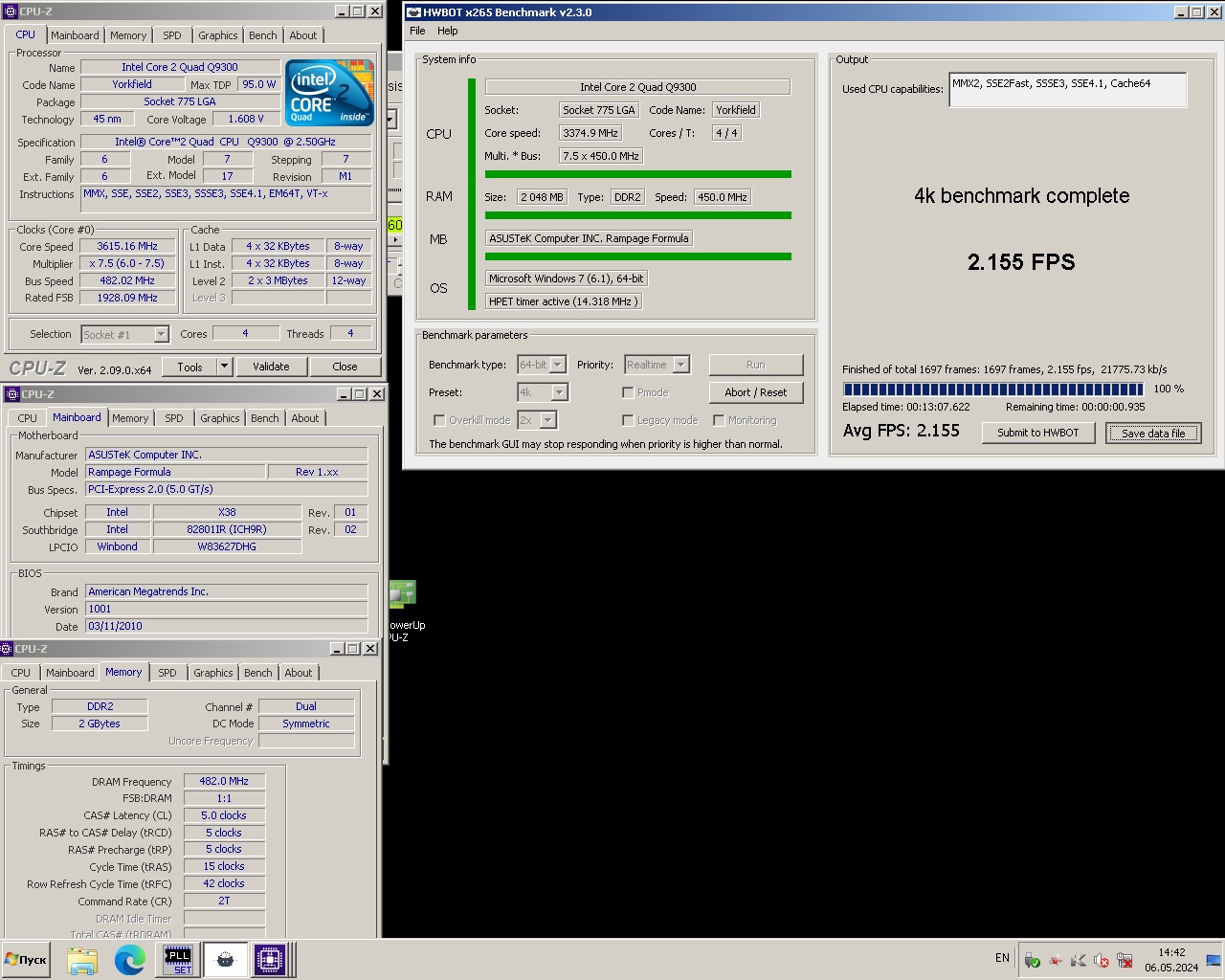Toggle the Legacy mode checkbox

tap(628, 420)
